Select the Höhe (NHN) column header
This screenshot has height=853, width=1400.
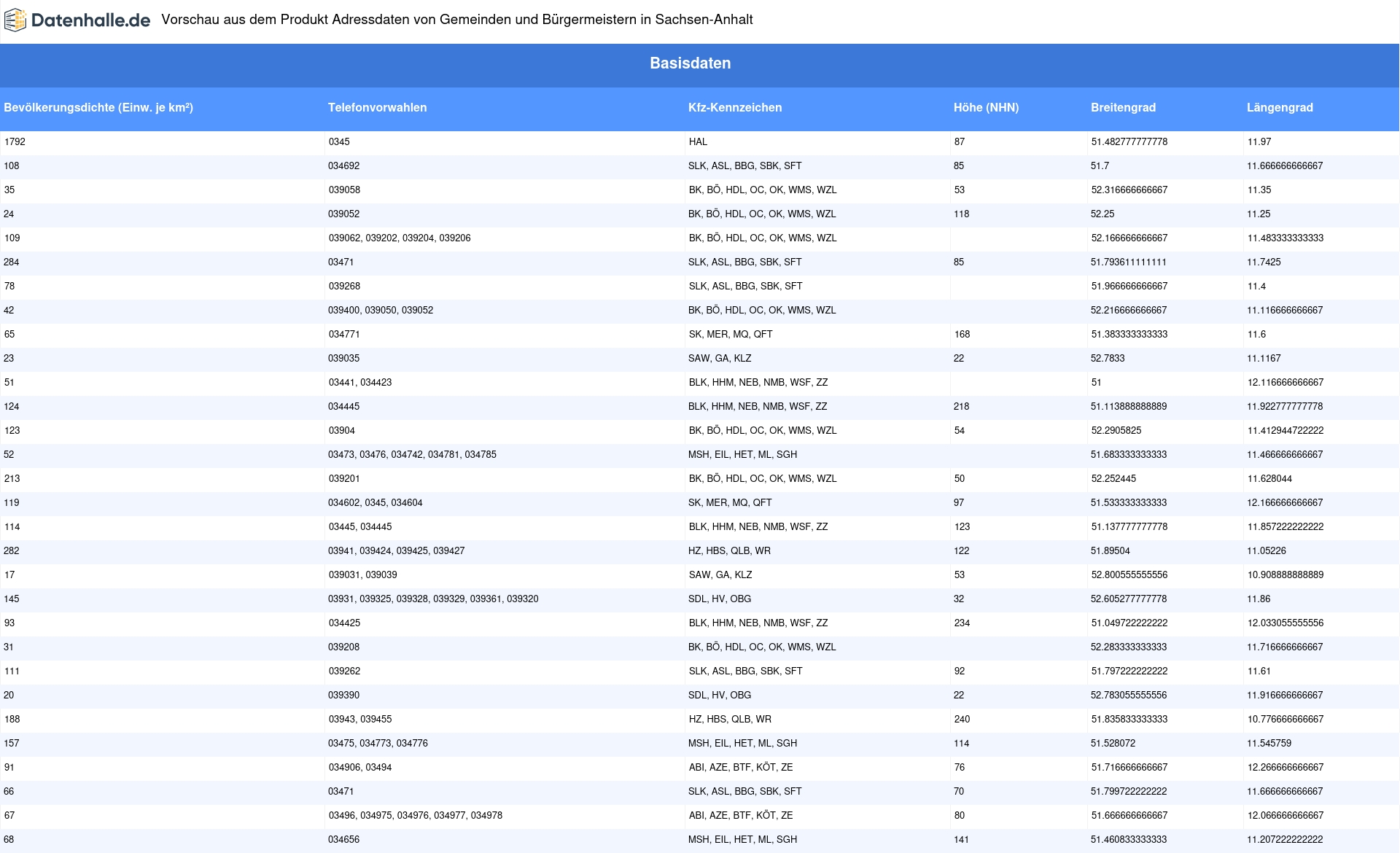click(x=986, y=108)
